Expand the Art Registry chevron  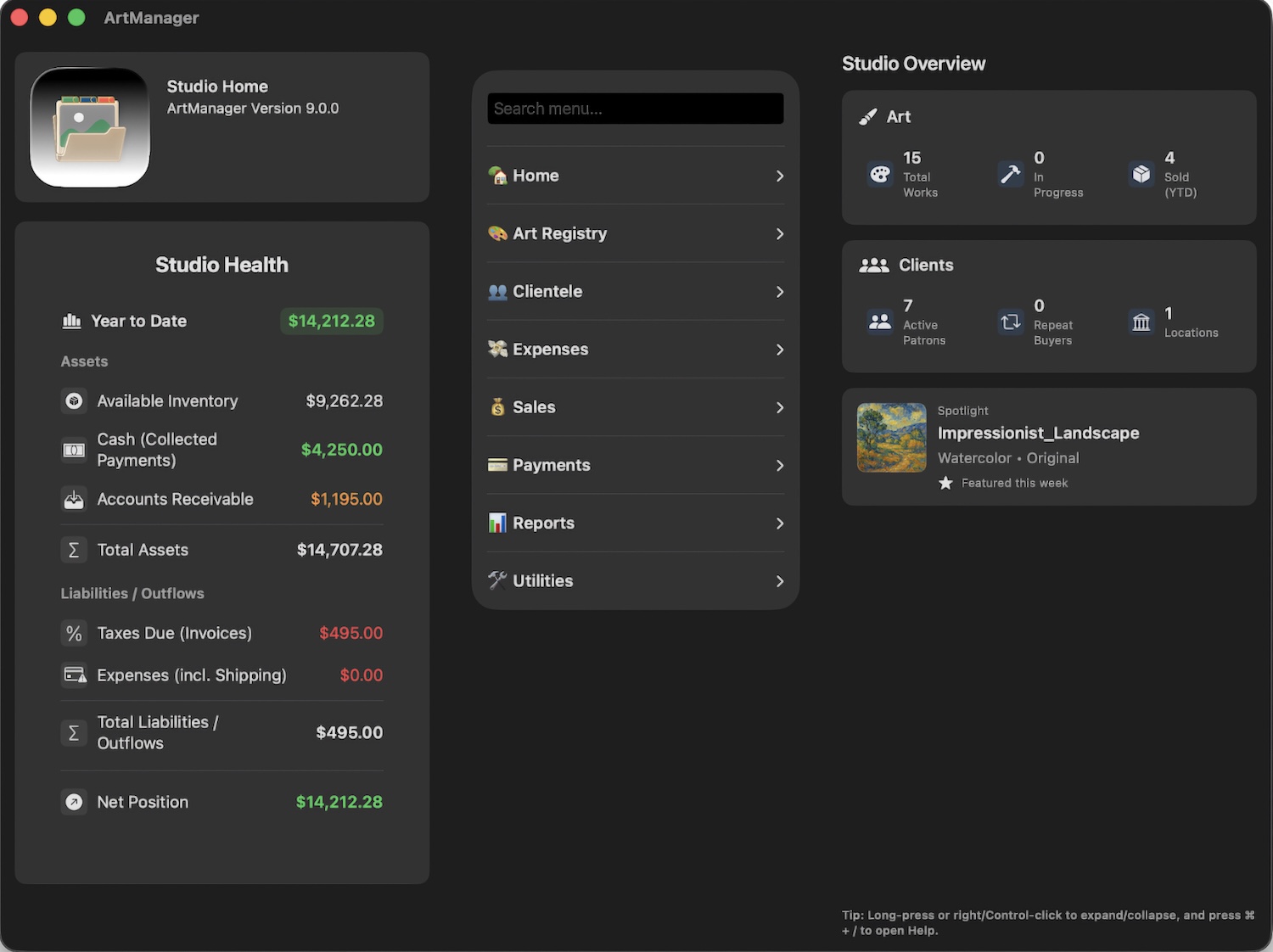(x=779, y=234)
